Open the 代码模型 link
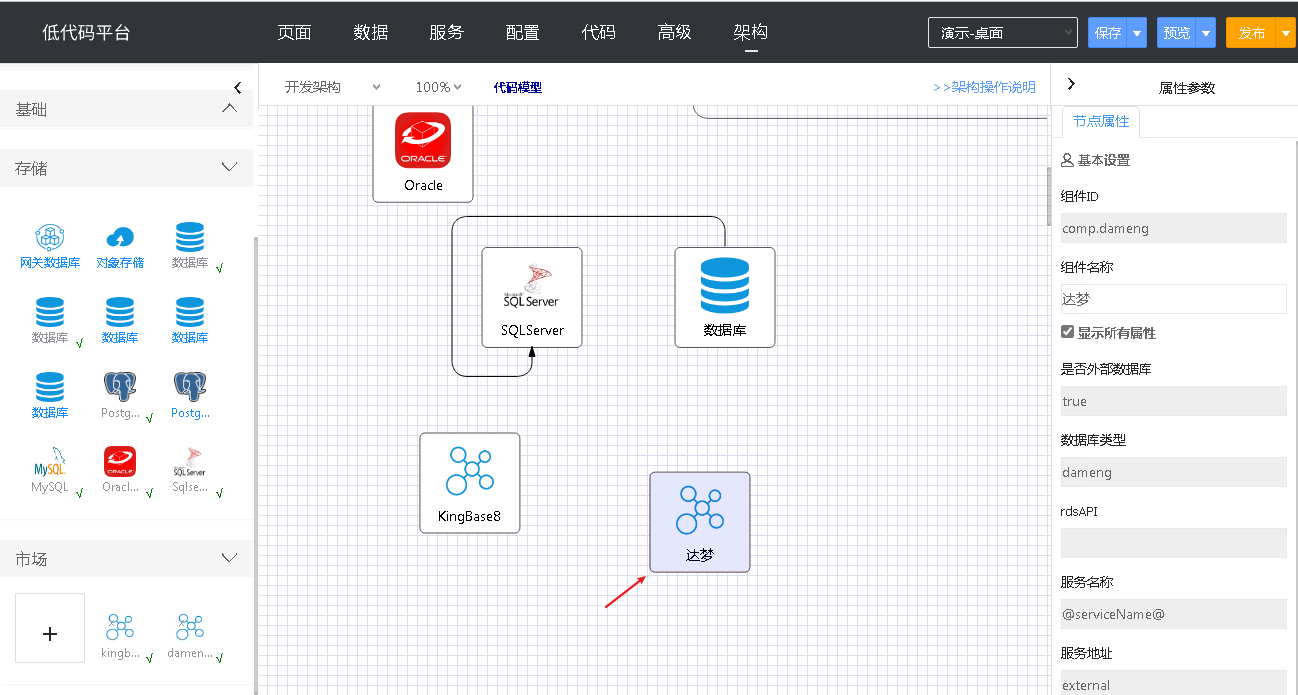The height and width of the screenshot is (695, 1298). click(518, 88)
